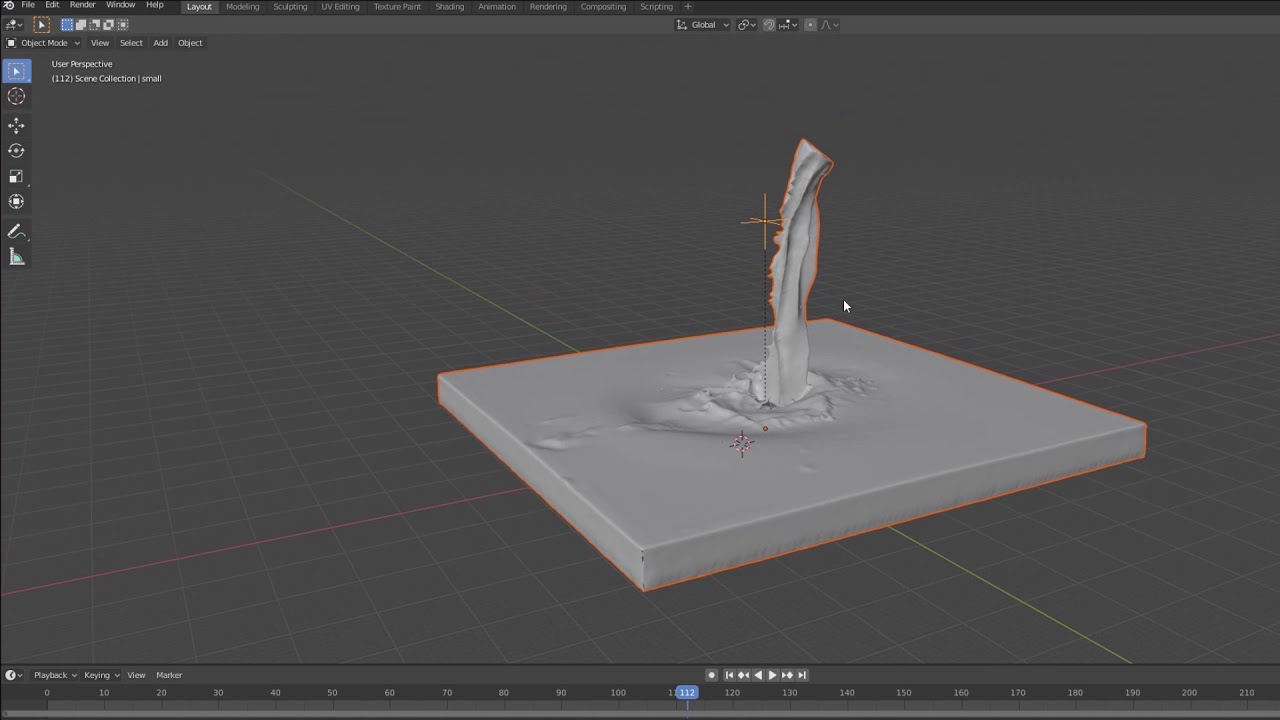
Task: Add a new workspace with plus button
Action: 687,7
